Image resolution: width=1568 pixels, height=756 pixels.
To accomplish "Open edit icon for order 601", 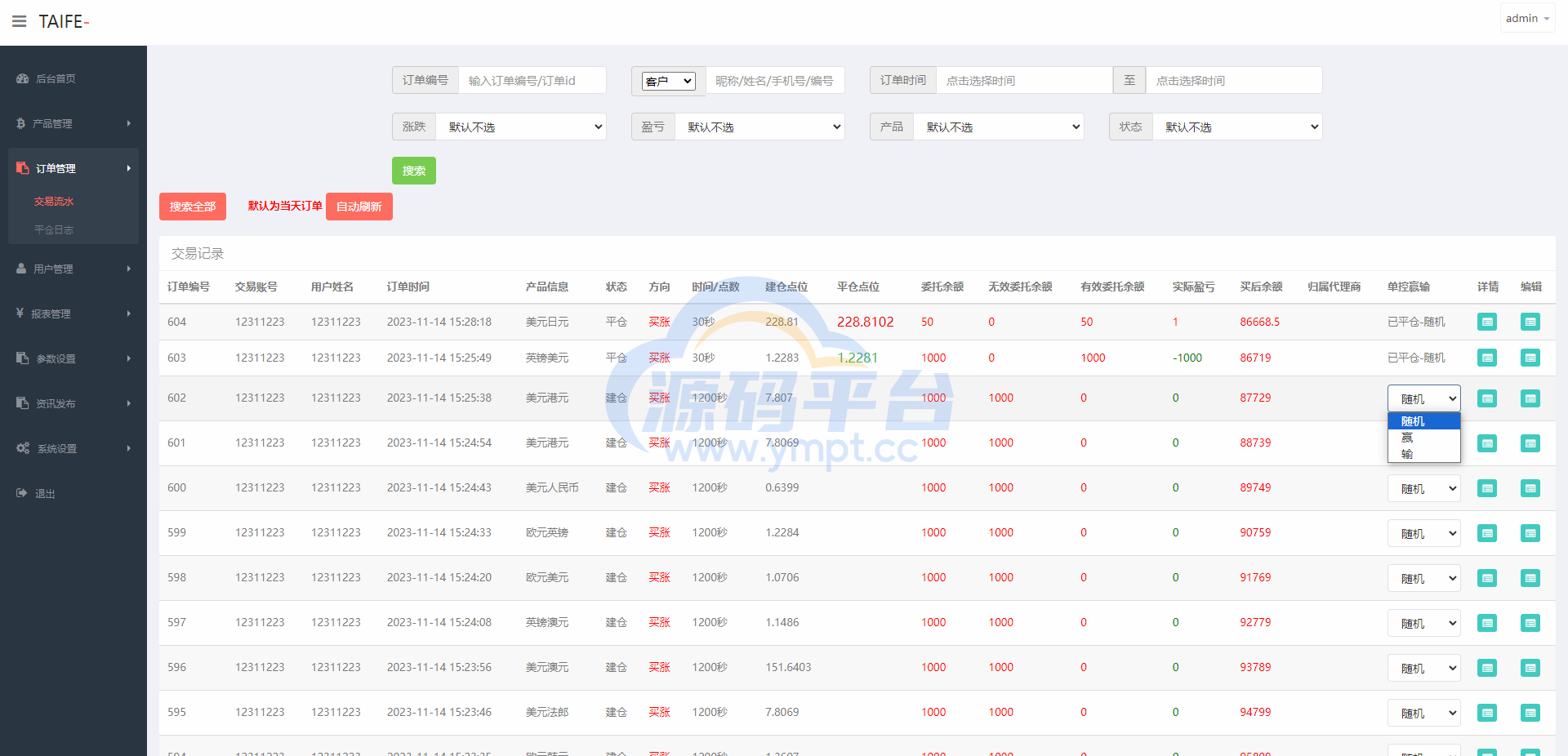I will click(x=1530, y=443).
